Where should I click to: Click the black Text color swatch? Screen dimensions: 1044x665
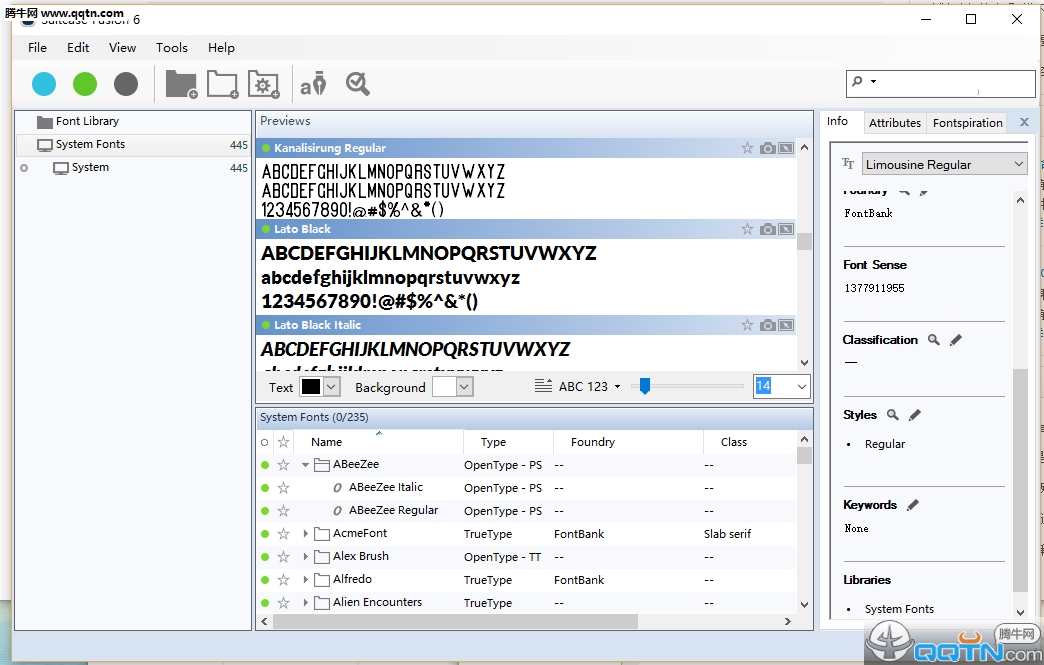tap(311, 387)
